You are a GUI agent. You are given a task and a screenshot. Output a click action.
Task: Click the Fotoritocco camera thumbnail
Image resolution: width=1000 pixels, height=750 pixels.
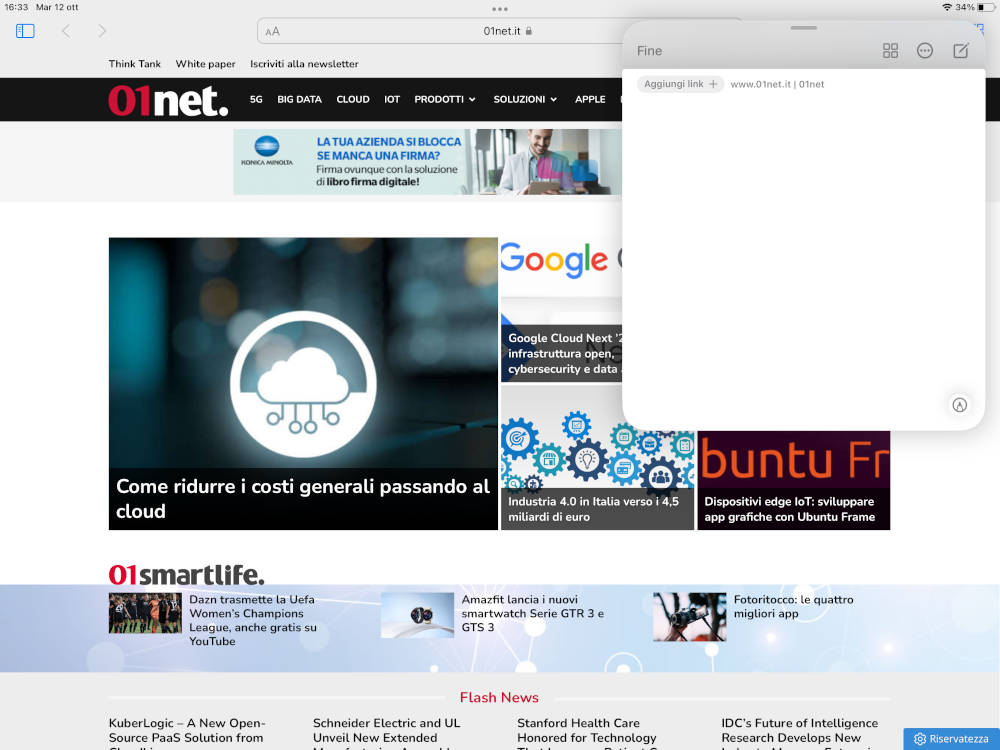click(x=689, y=617)
